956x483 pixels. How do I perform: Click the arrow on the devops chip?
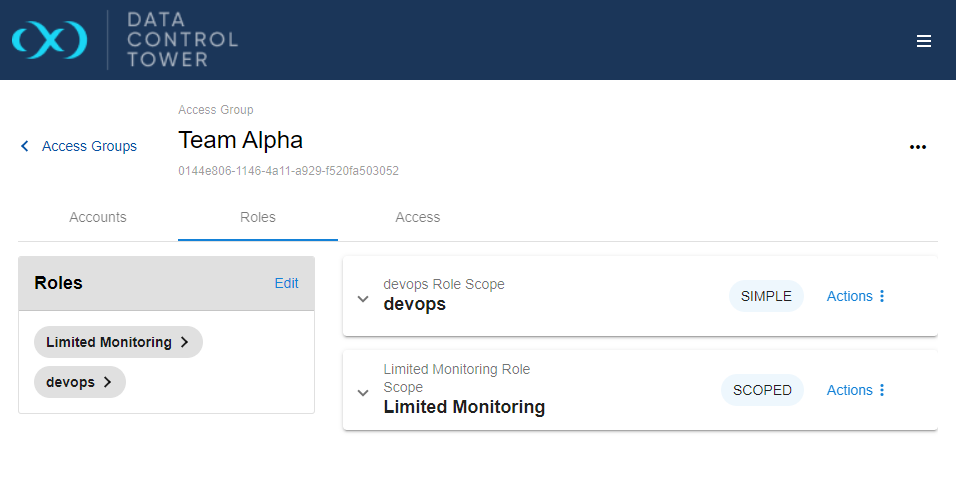(107, 382)
